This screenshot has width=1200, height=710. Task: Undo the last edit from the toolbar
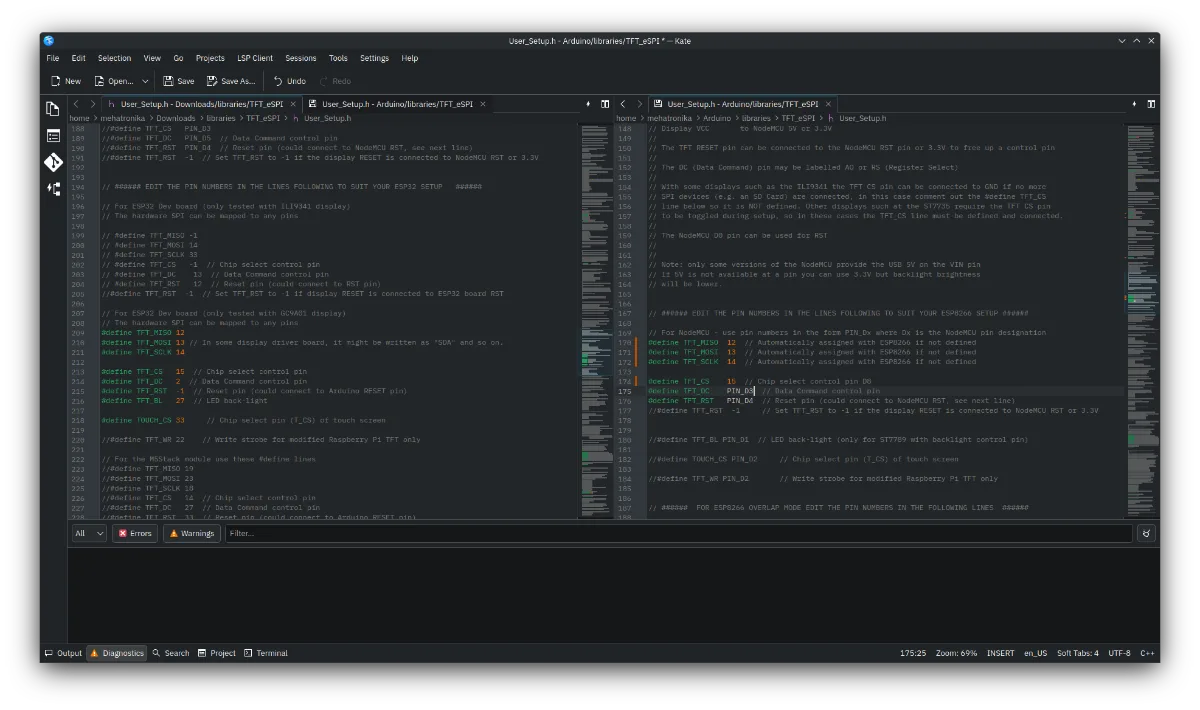pos(289,81)
